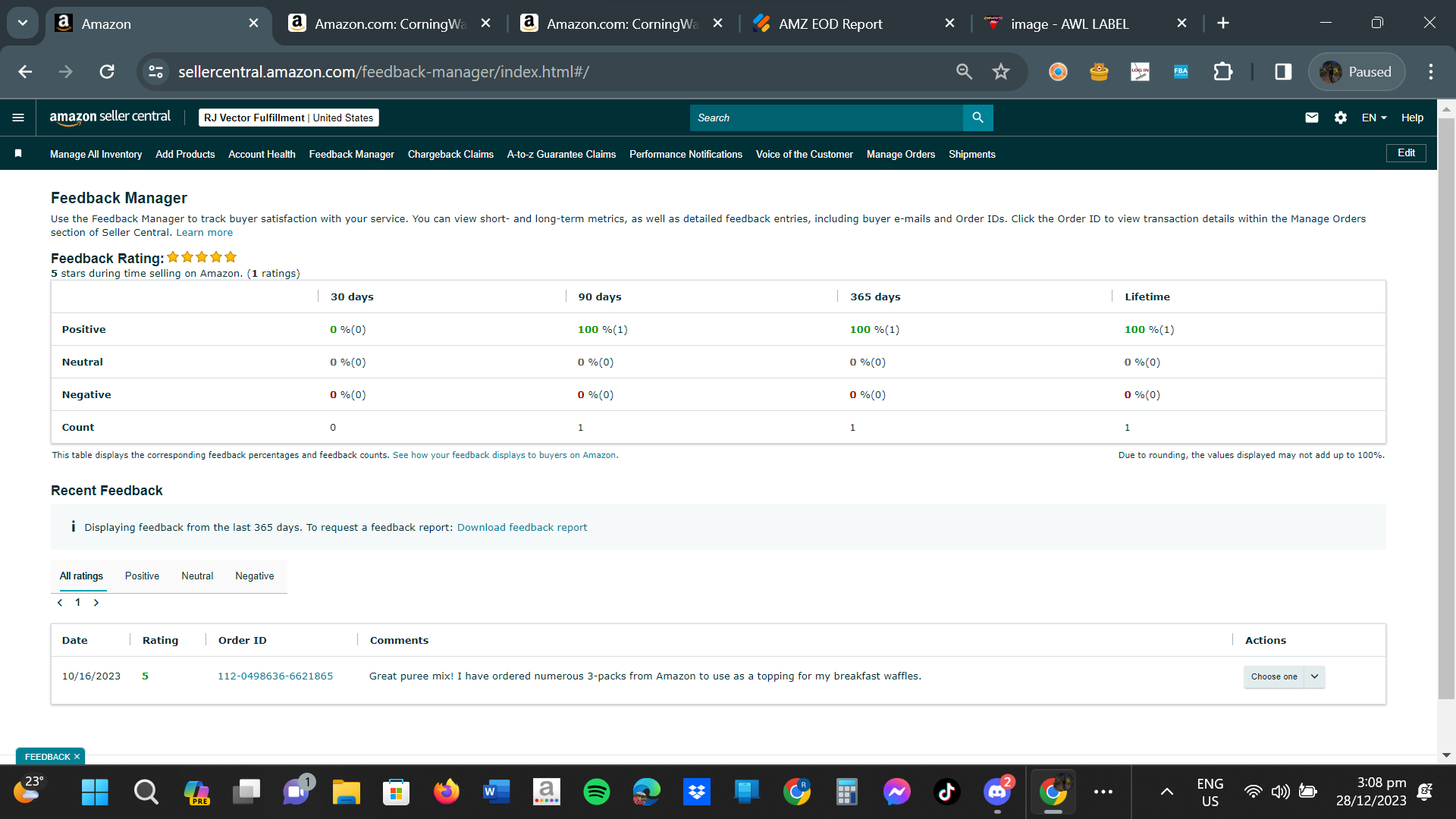
Task: Expand the Choose one actions dropdown
Action: [x=1284, y=676]
